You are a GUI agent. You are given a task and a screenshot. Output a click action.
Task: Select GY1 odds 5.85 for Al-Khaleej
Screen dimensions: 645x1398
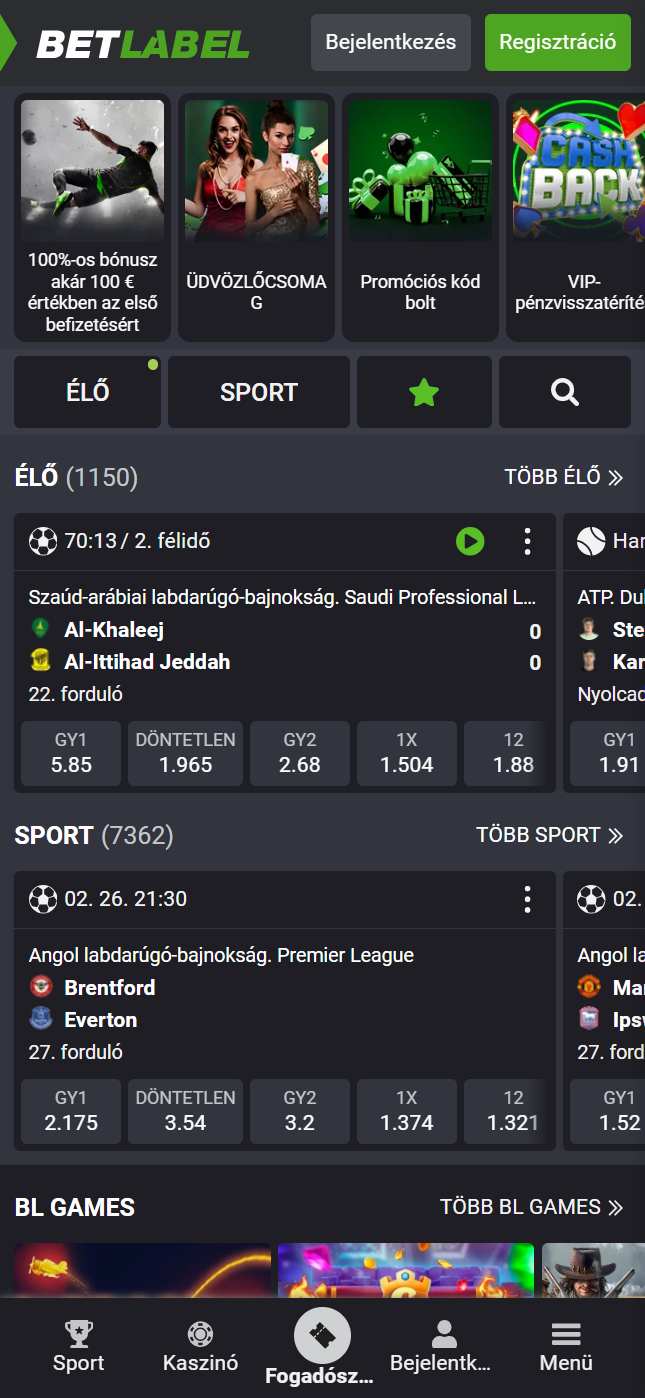[71, 754]
